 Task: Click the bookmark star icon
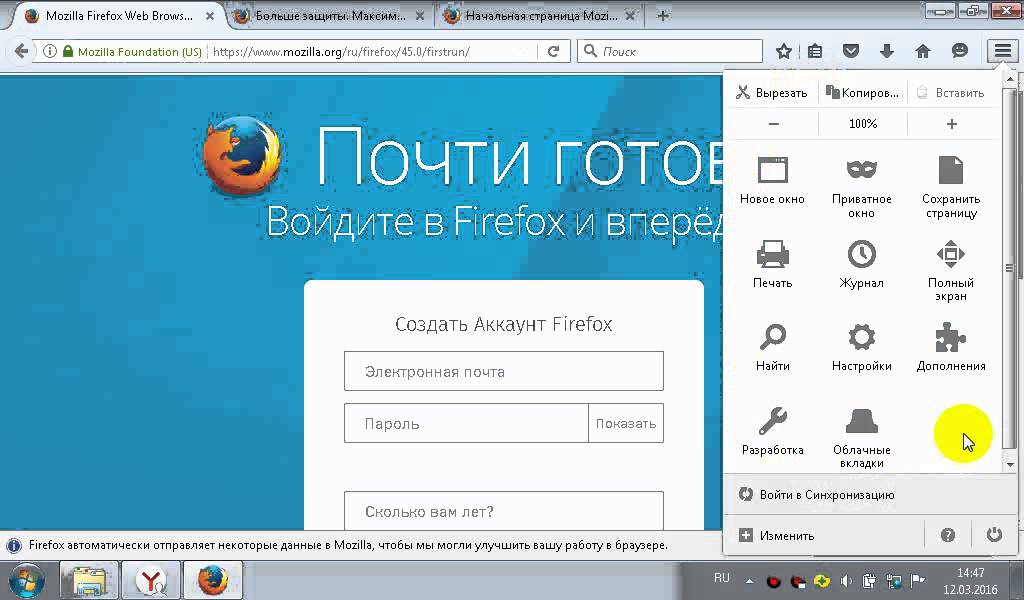tap(784, 51)
